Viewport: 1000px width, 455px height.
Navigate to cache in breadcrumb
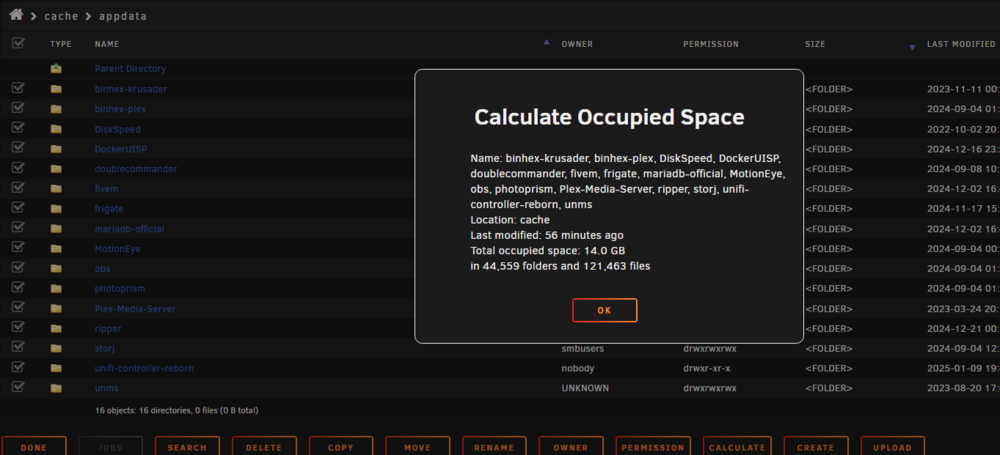click(x=61, y=16)
